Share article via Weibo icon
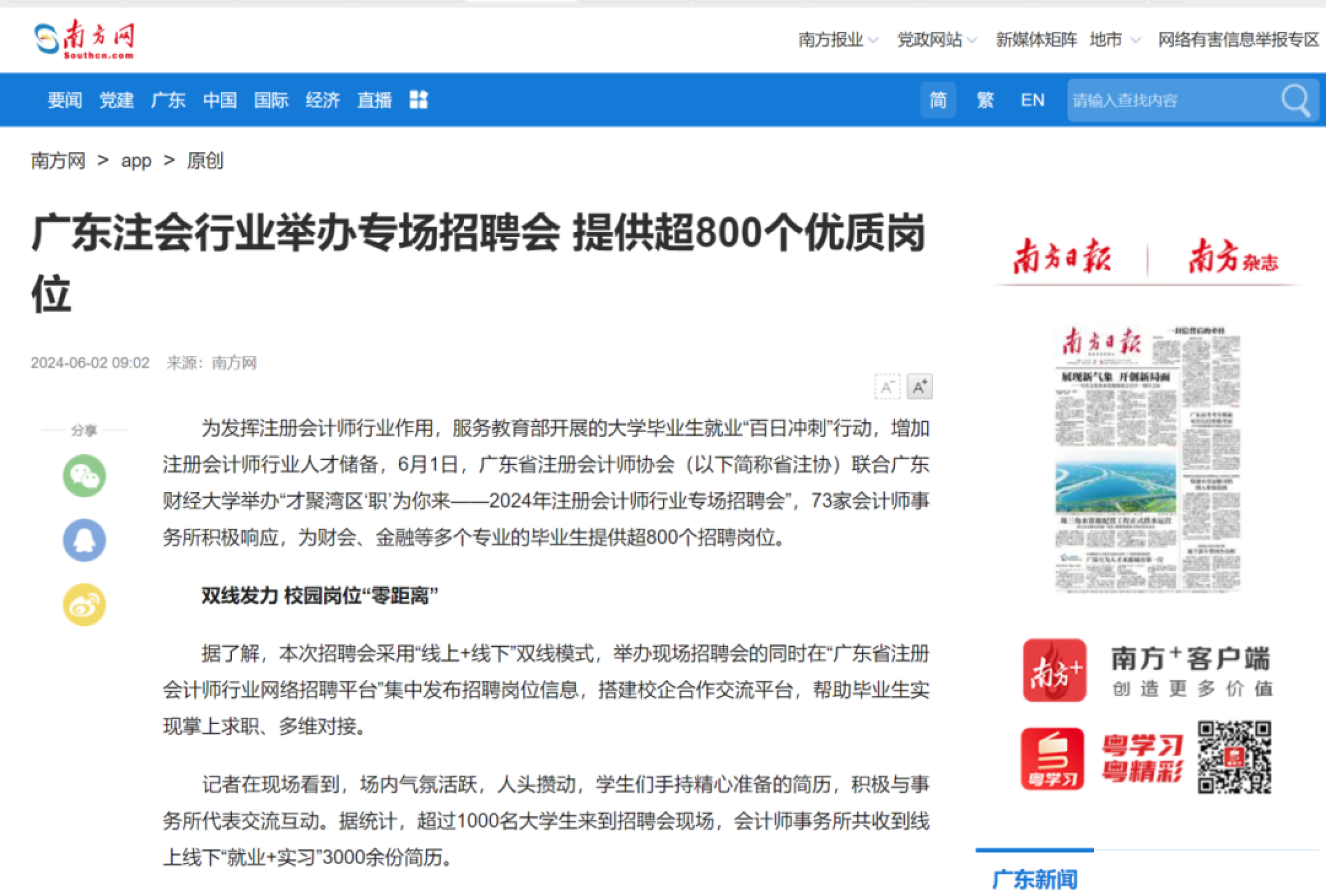This screenshot has height=896, width=1326. point(84,604)
